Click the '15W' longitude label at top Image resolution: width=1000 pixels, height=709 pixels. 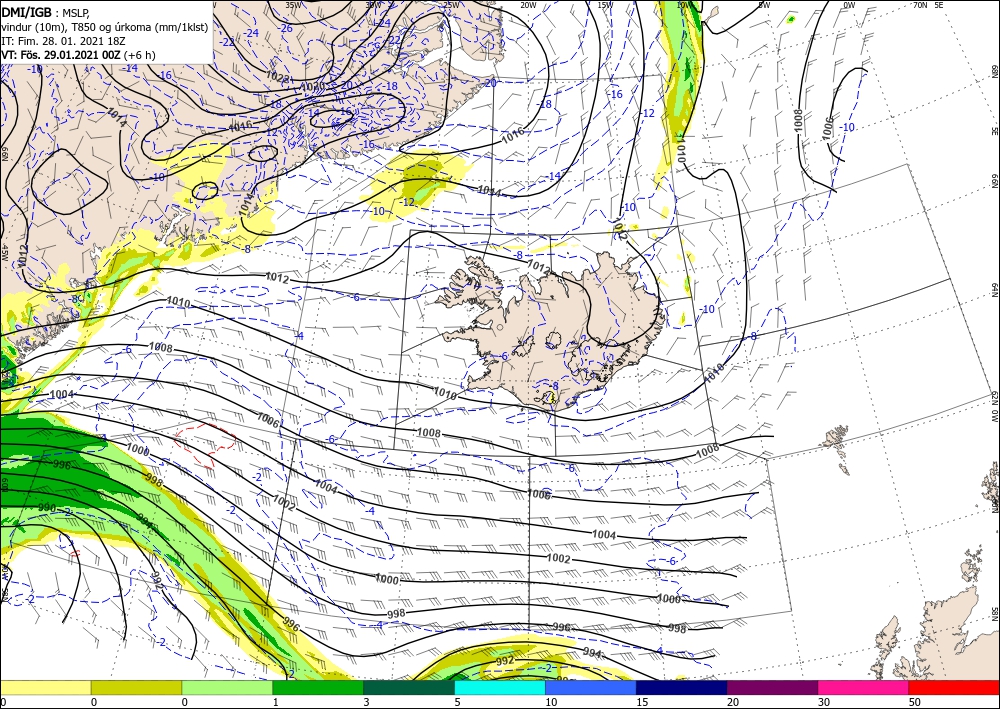[x=605, y=5]
